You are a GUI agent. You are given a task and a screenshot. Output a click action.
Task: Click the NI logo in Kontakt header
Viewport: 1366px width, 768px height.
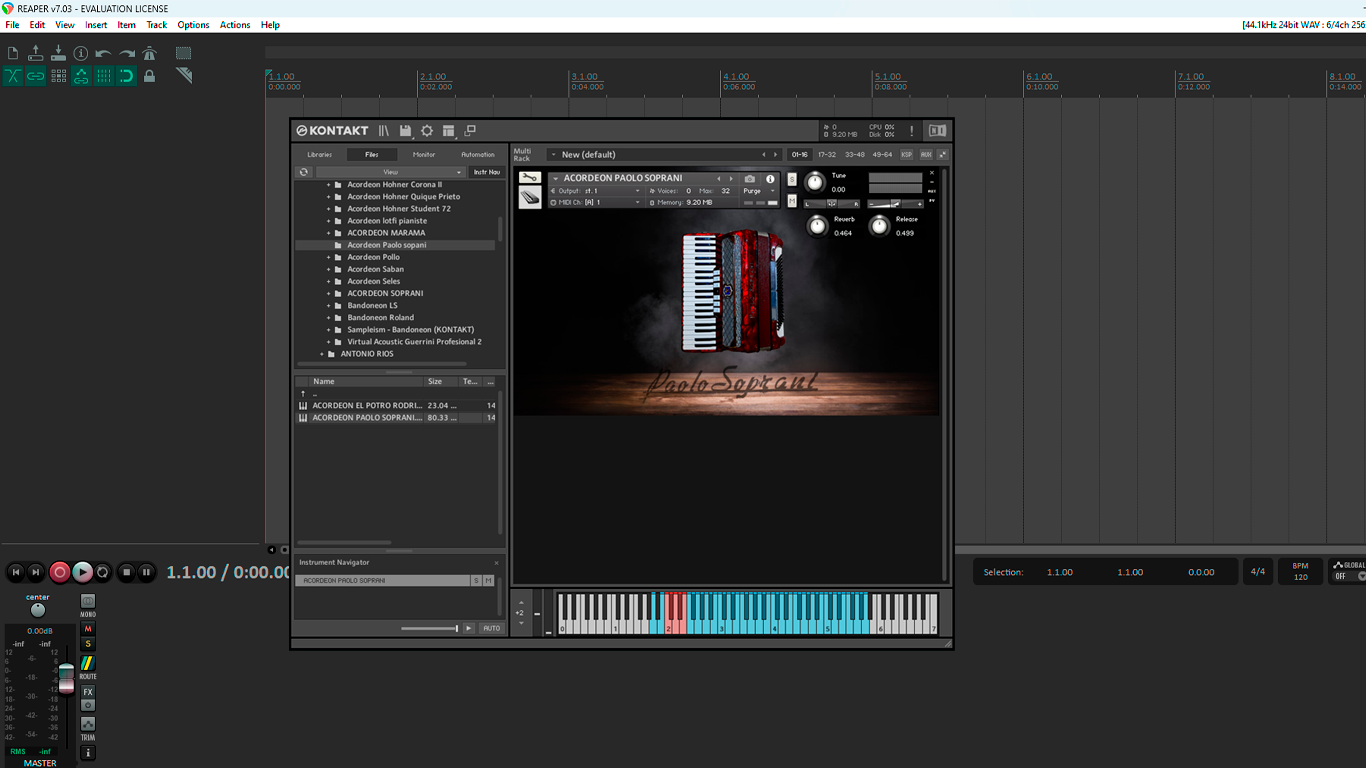point(937,131)
